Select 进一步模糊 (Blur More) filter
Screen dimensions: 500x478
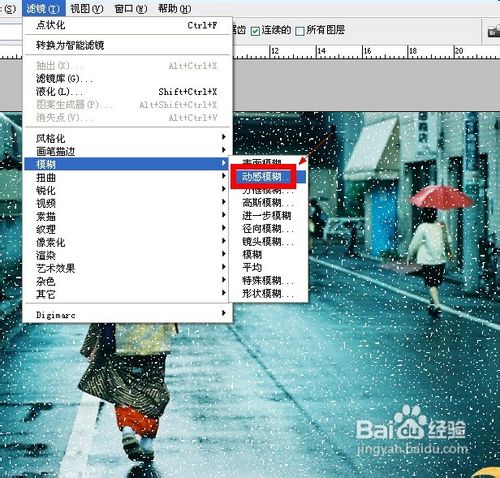point(268,216)
